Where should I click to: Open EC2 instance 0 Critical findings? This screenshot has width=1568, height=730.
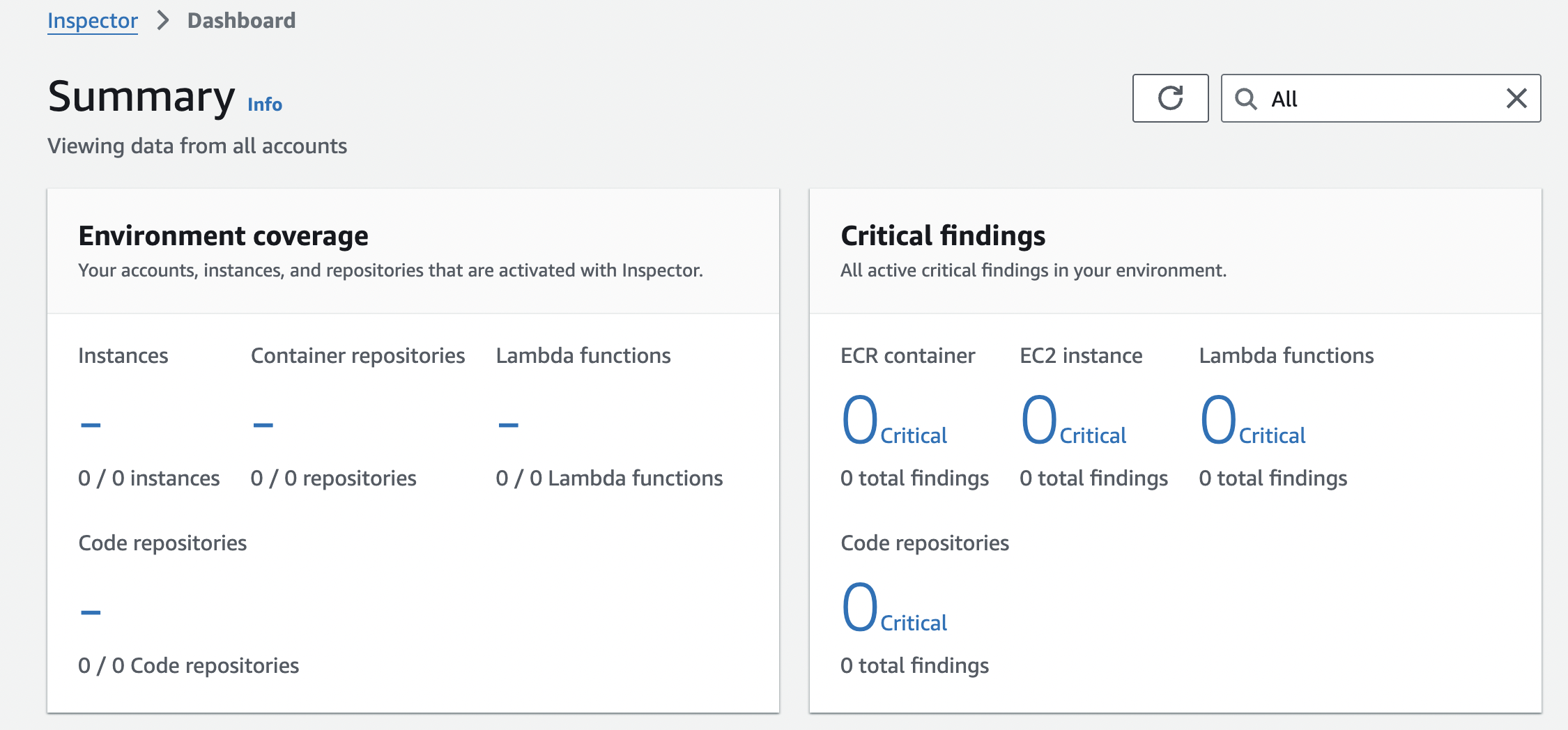[x=1073, y=421]
